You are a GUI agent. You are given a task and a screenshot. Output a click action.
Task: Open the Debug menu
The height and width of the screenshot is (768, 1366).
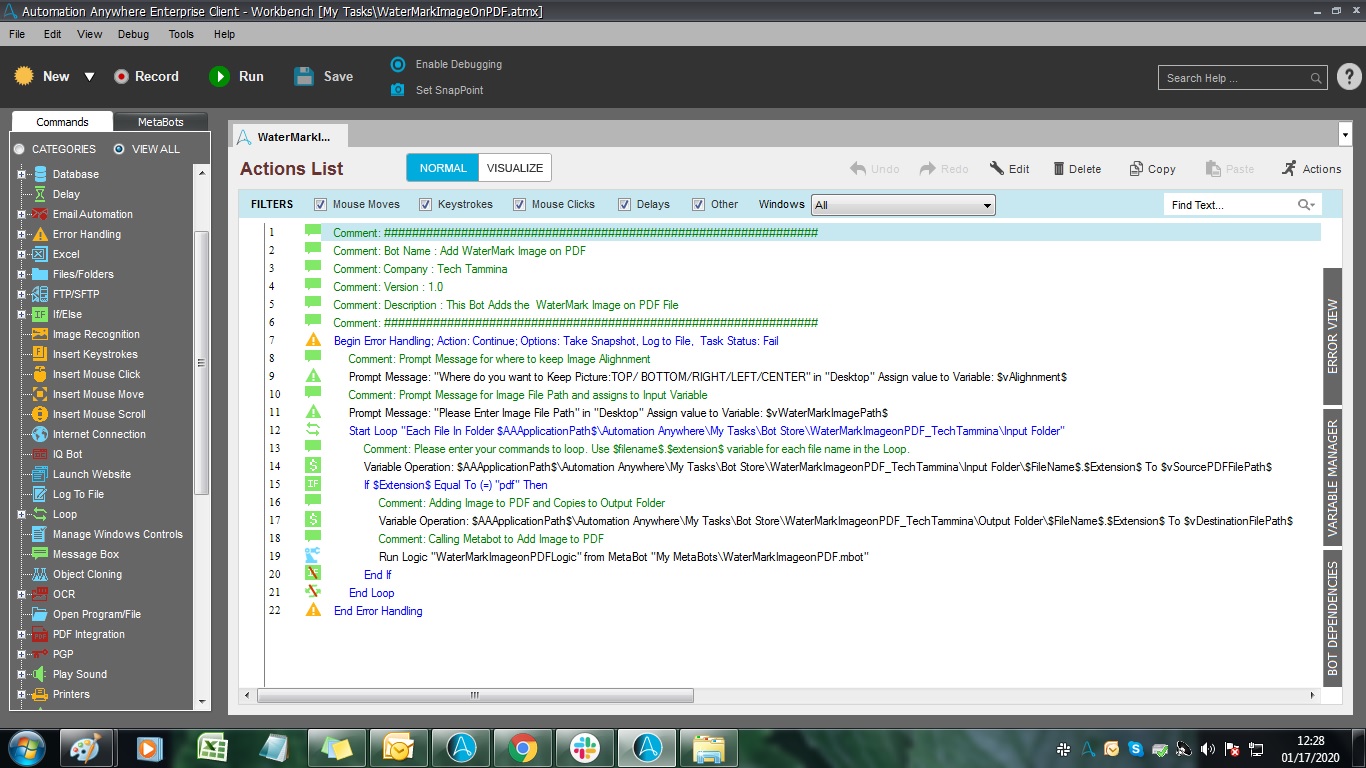tap(133, 34)
